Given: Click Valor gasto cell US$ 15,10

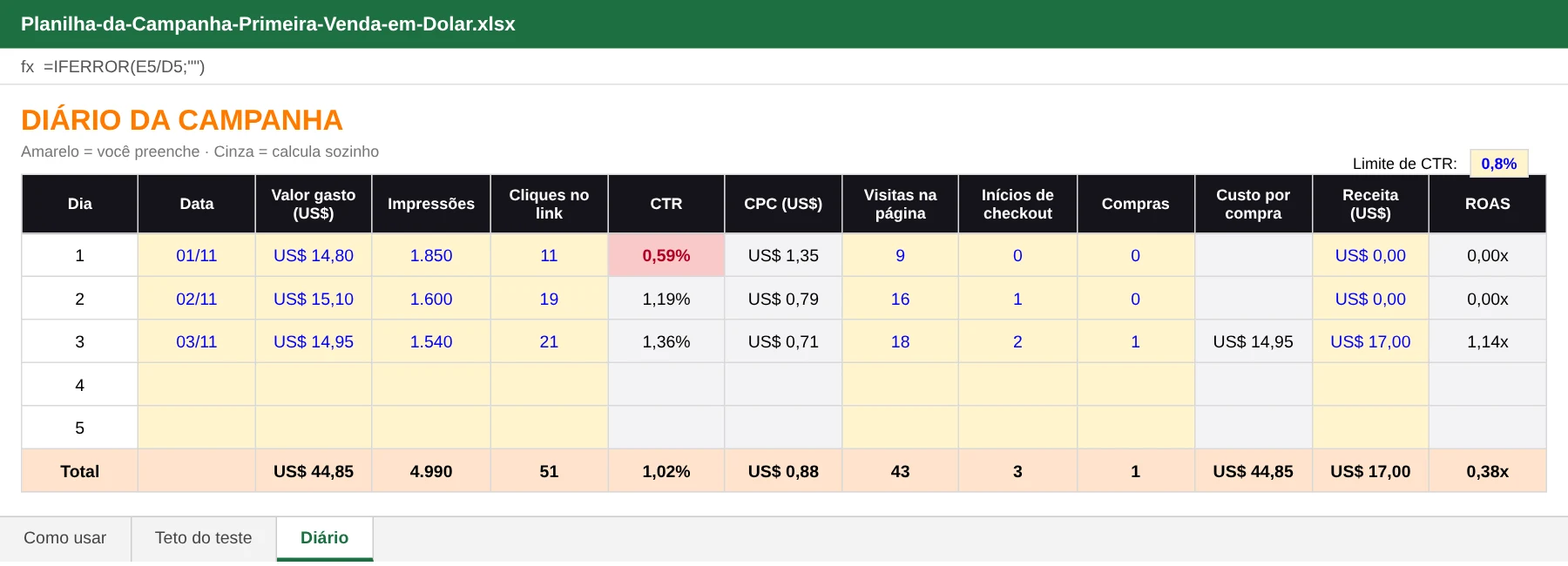Looking at the screenshot, I should [314, 299].
